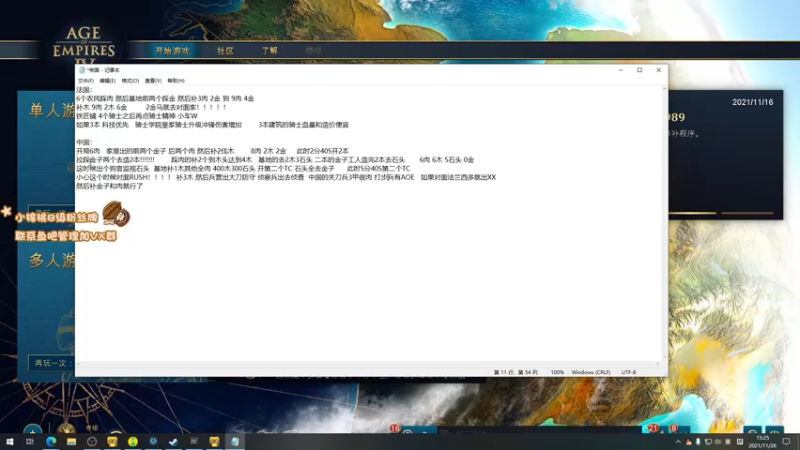This screenshot has height=450, width=800.
Task: Show hidden system tray icons
Action: 678,442
